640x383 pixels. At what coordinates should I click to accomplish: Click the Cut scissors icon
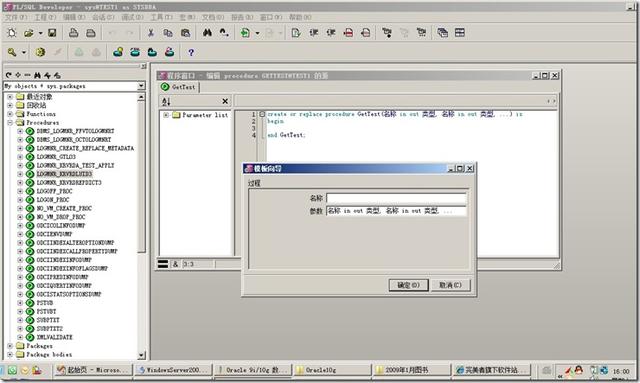coord(151,33)
